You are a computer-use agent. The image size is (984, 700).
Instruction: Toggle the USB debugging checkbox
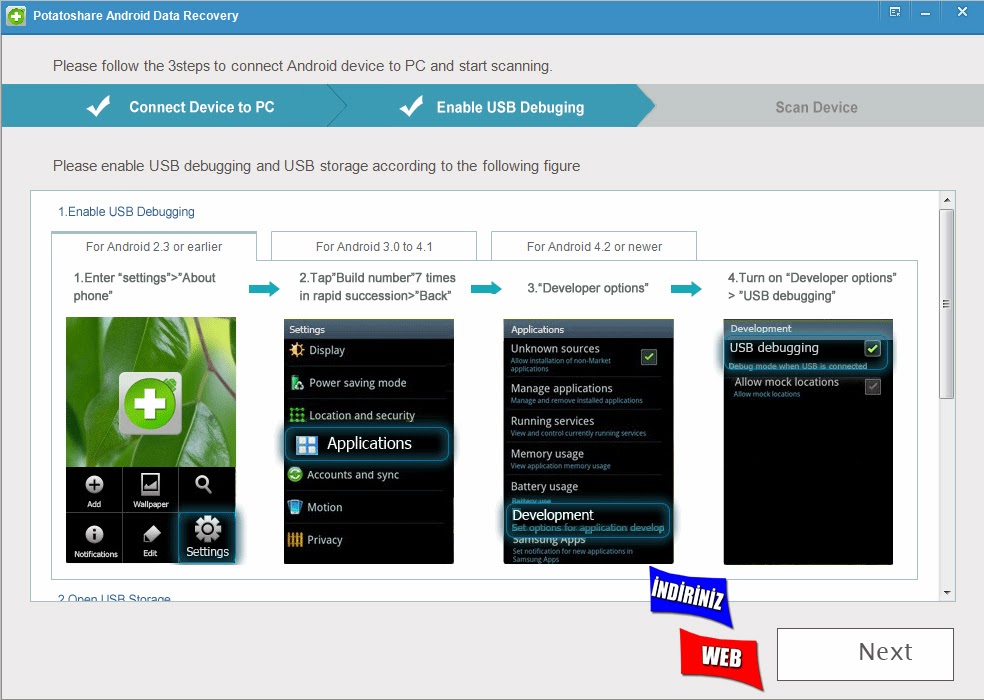pos(872,348)
